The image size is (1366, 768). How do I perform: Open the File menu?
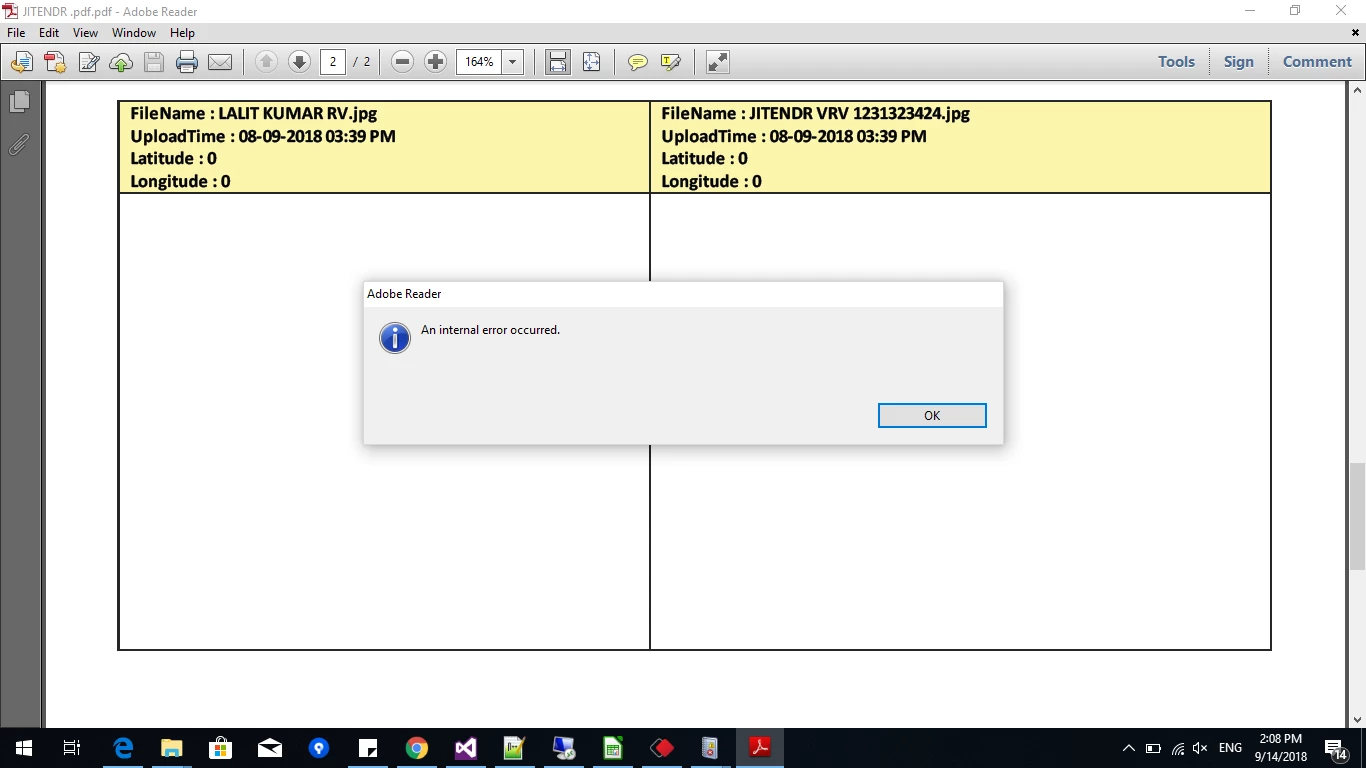(x=16, y=33)
